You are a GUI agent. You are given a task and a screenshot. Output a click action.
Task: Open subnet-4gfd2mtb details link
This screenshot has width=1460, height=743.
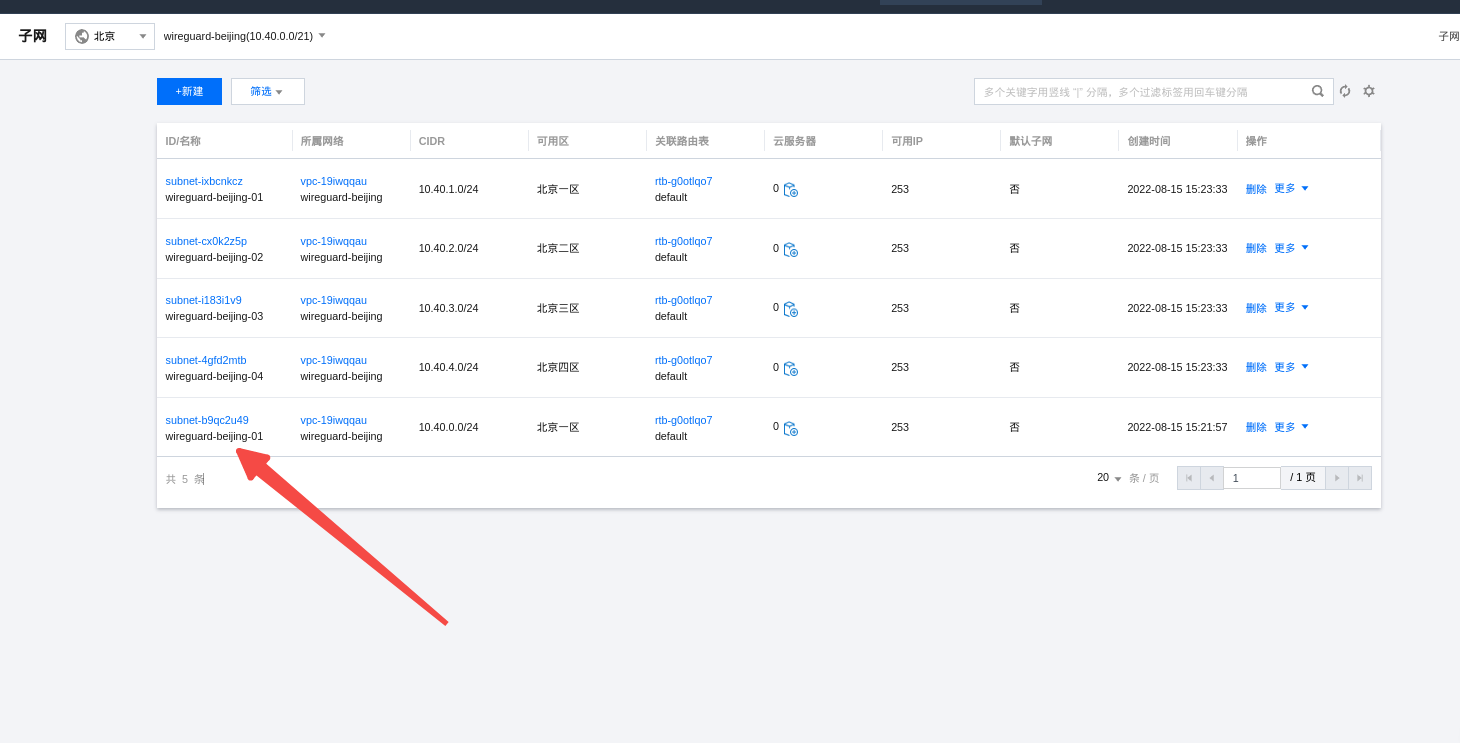(x=206, y=360)
